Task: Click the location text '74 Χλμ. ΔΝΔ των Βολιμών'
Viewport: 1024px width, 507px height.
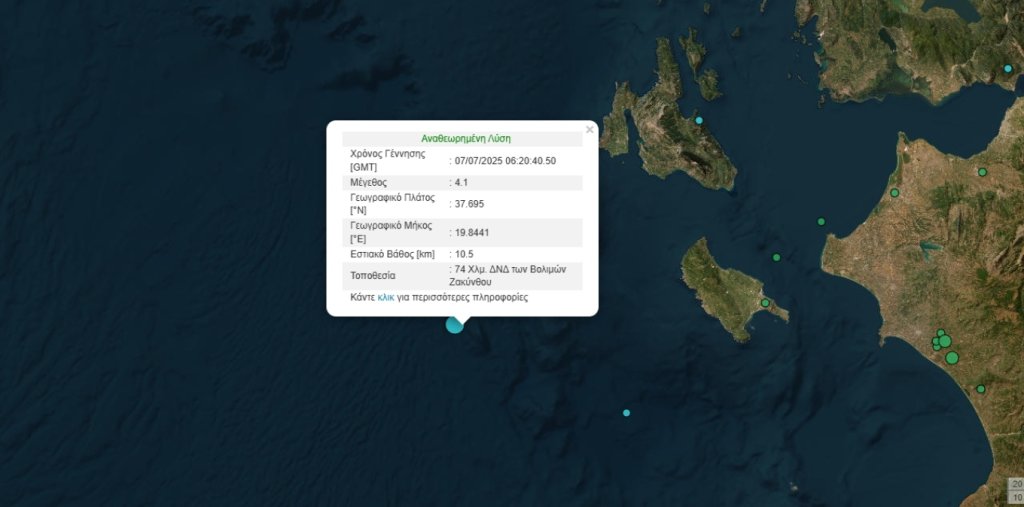Action: 511,270
